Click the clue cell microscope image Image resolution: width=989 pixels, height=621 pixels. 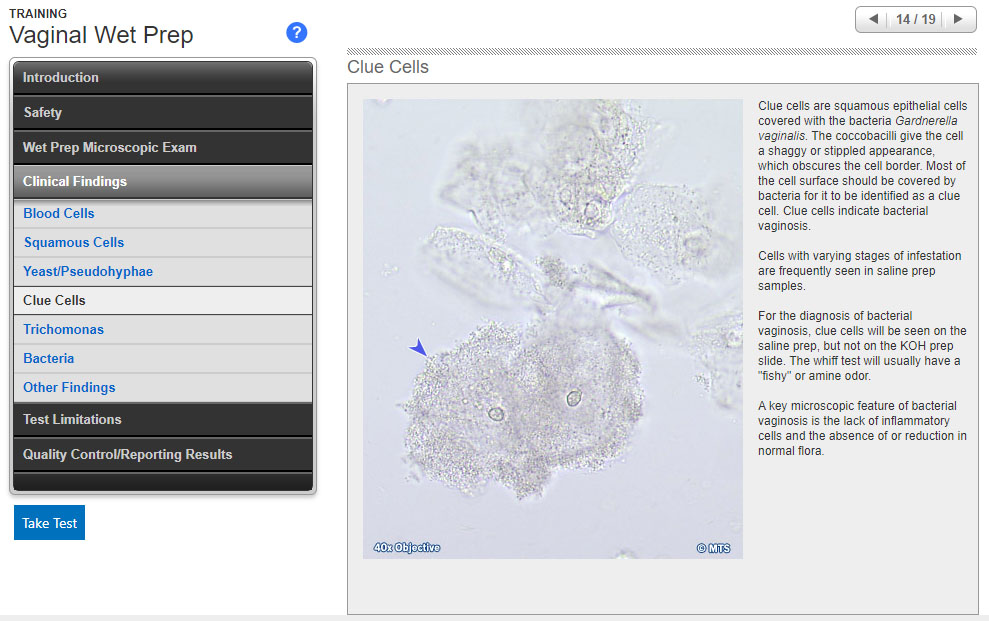552,328
